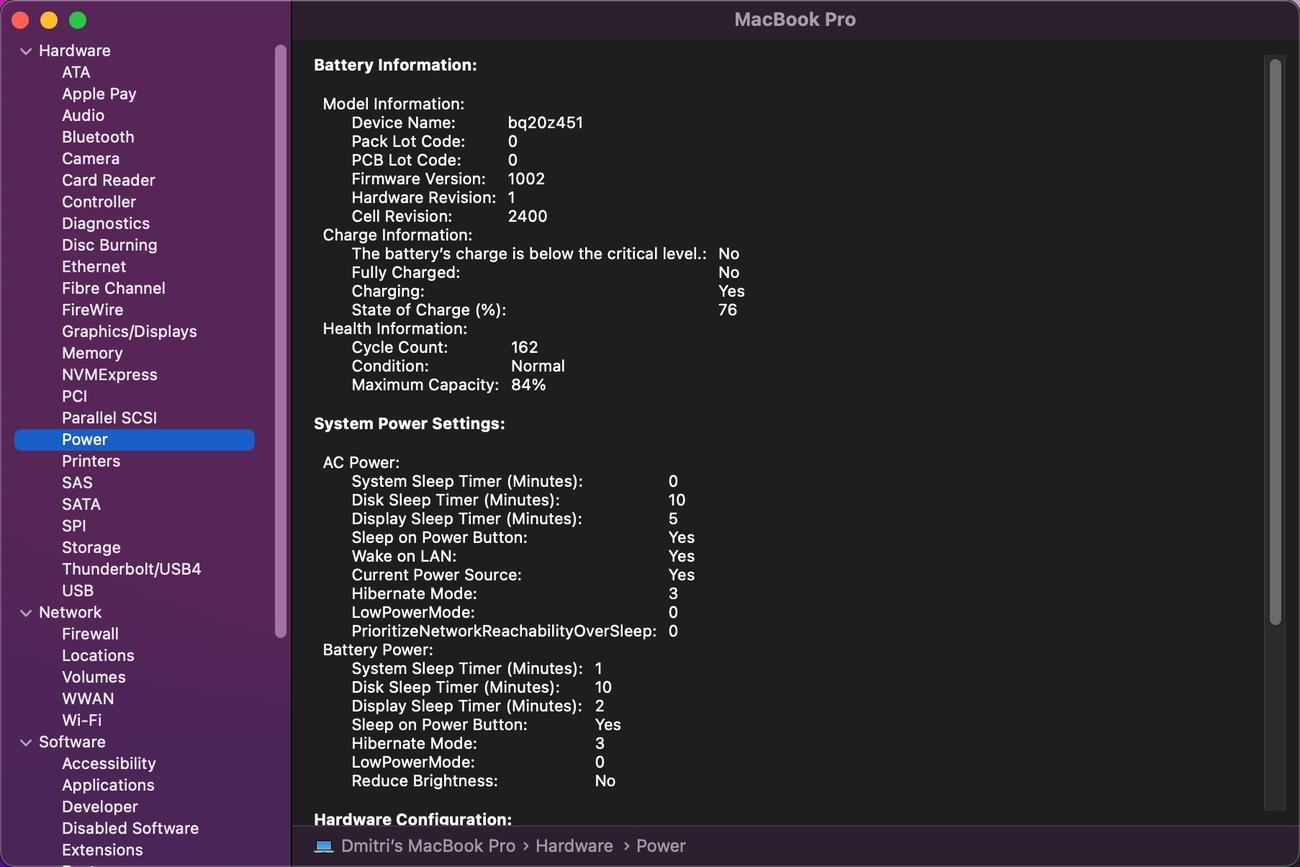Select Apple Pay in the sidebar
The width and height of the screenshot is (1300, 867).
coord(99,94)
